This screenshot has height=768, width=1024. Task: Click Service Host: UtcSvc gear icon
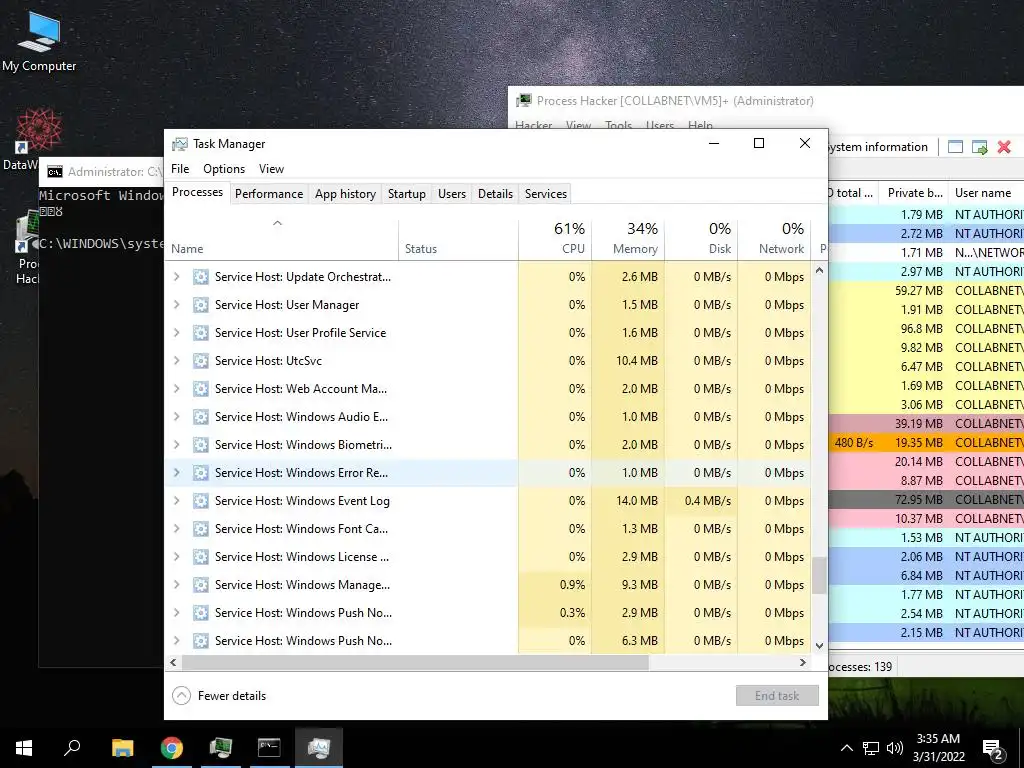pos(200,360)
